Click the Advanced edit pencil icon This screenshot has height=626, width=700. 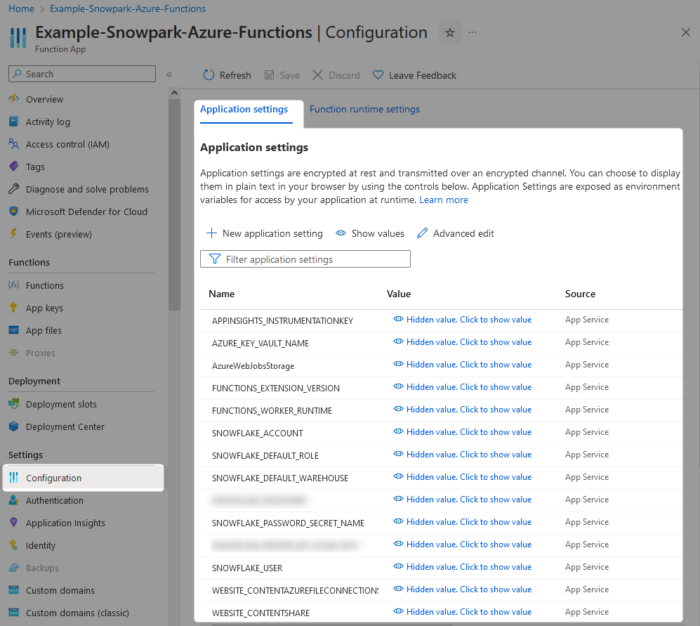[422, 233]
